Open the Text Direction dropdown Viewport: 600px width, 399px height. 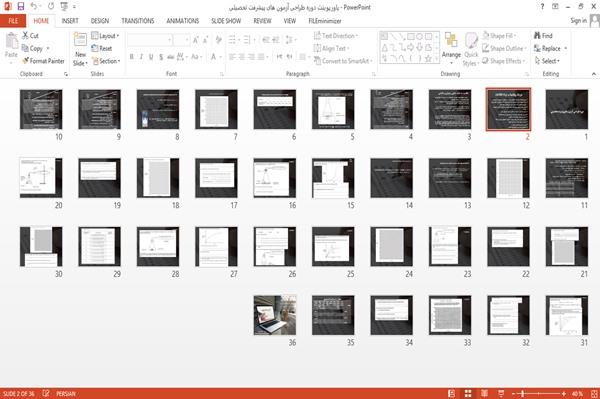pos(336,36)
